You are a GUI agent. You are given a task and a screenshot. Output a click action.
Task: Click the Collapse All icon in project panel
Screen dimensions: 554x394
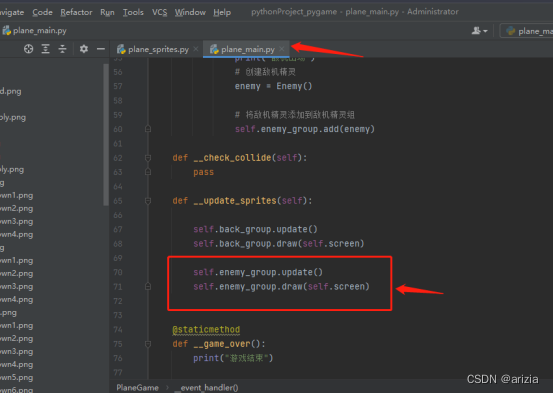click(x=63, y=49)
